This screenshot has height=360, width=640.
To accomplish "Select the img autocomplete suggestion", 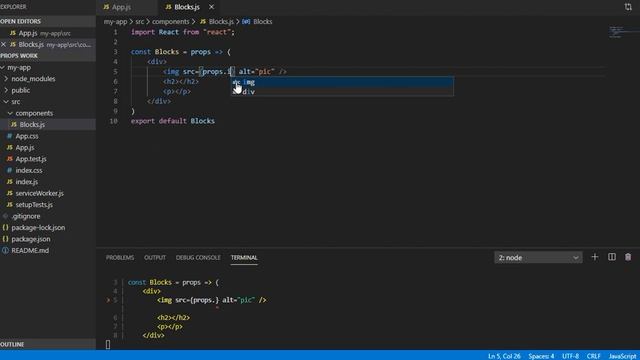I will click(342, 82).
